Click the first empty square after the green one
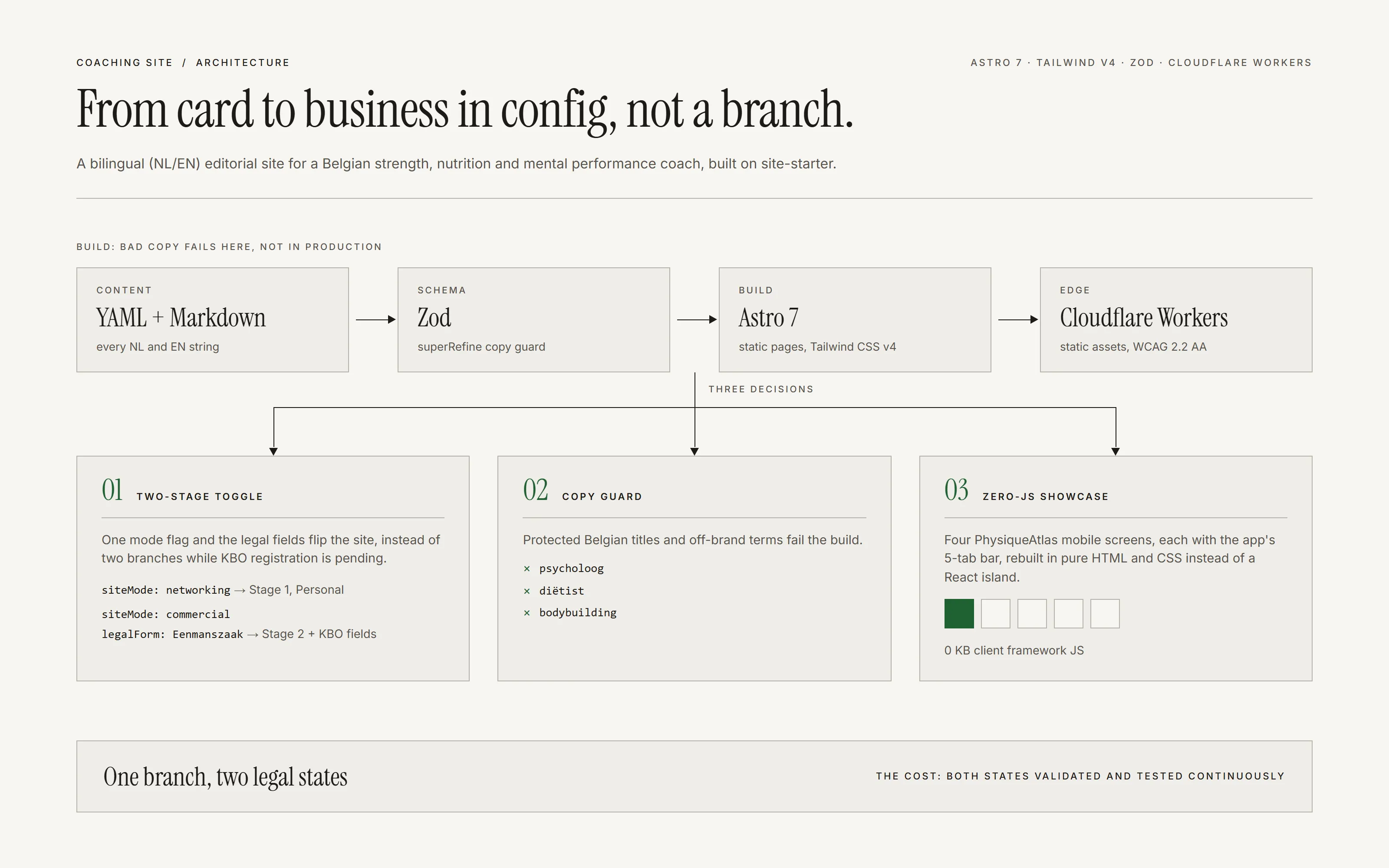 coord(996,614)
